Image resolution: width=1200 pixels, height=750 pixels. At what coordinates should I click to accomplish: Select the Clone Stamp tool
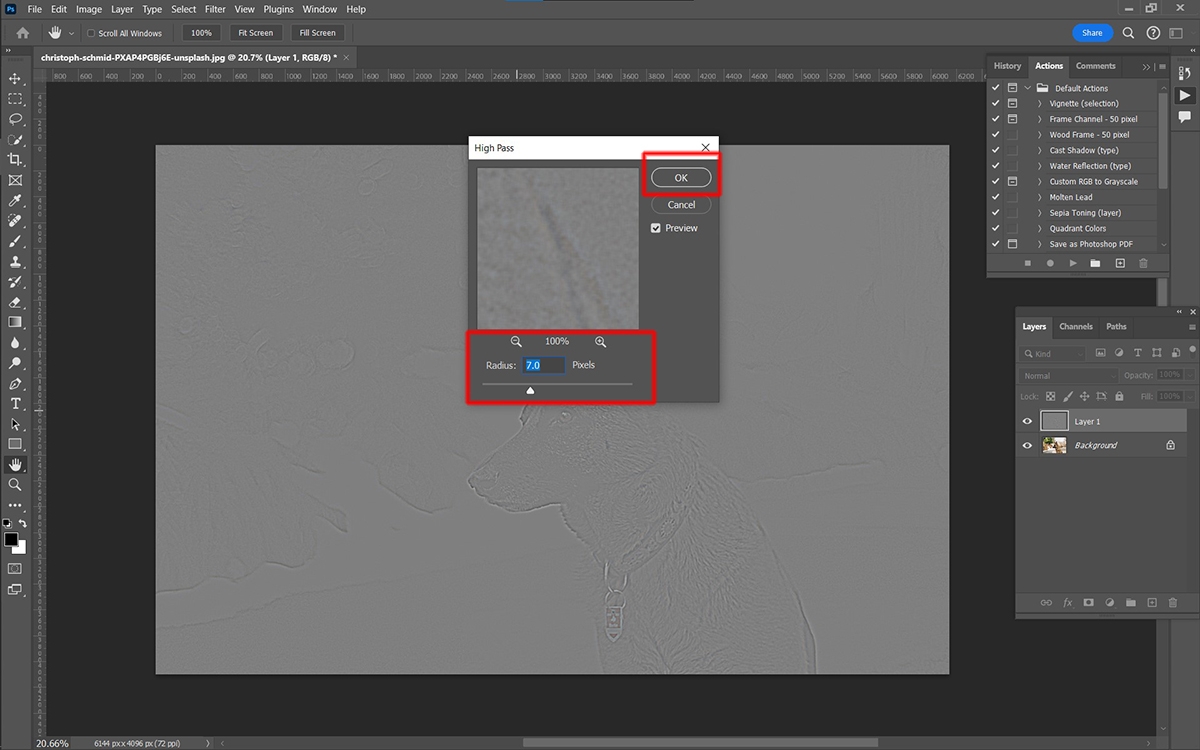pos(15,261)
